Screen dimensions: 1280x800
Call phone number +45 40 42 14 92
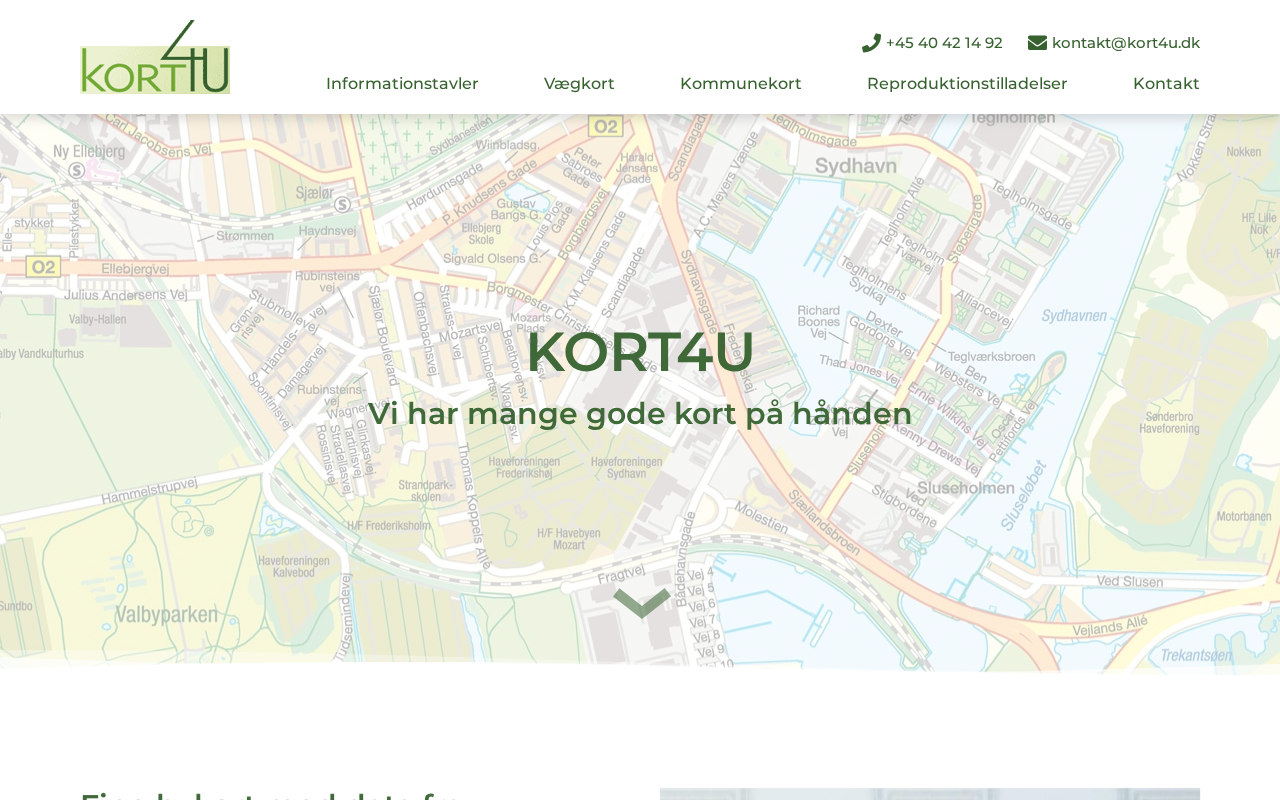[944, 43]
